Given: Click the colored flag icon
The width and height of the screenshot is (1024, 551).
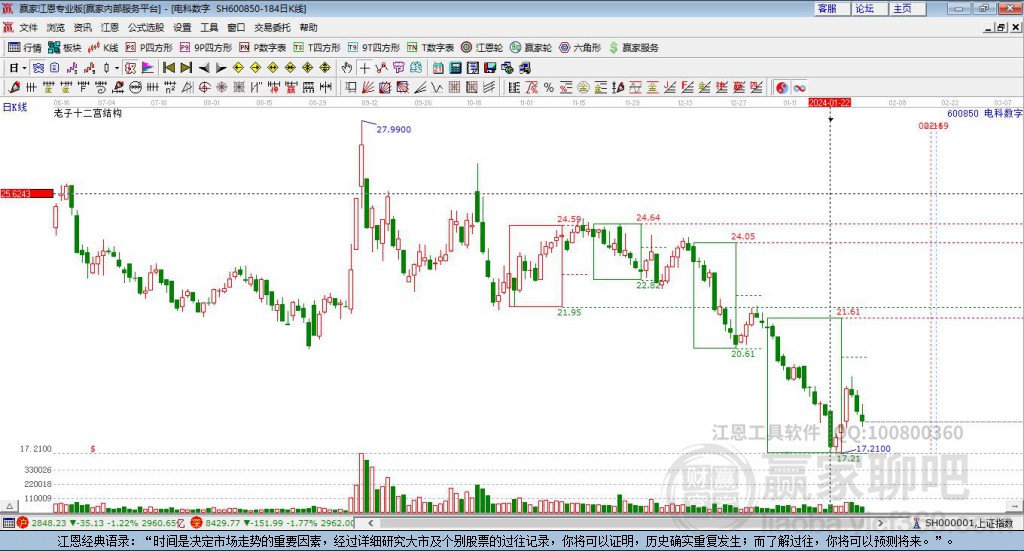Looking at the screenshot, I should [x=148, y=68].
